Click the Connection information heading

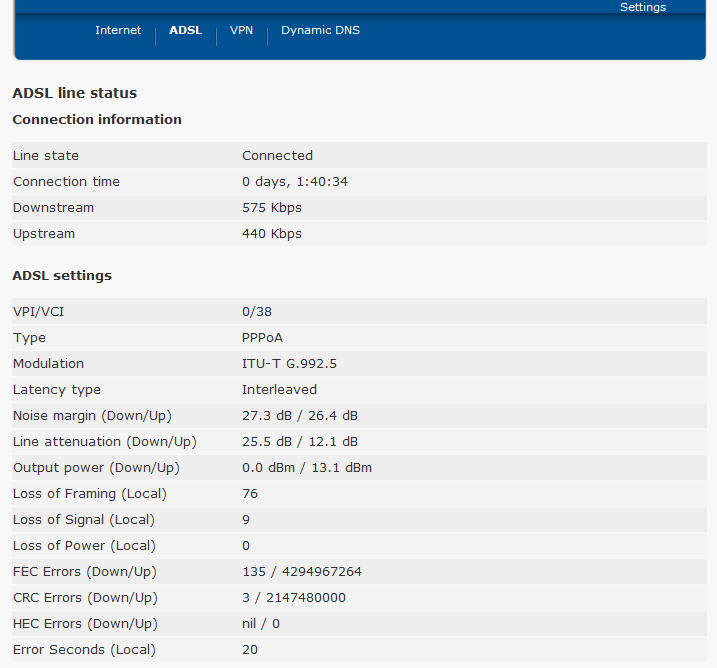point(97,119)
